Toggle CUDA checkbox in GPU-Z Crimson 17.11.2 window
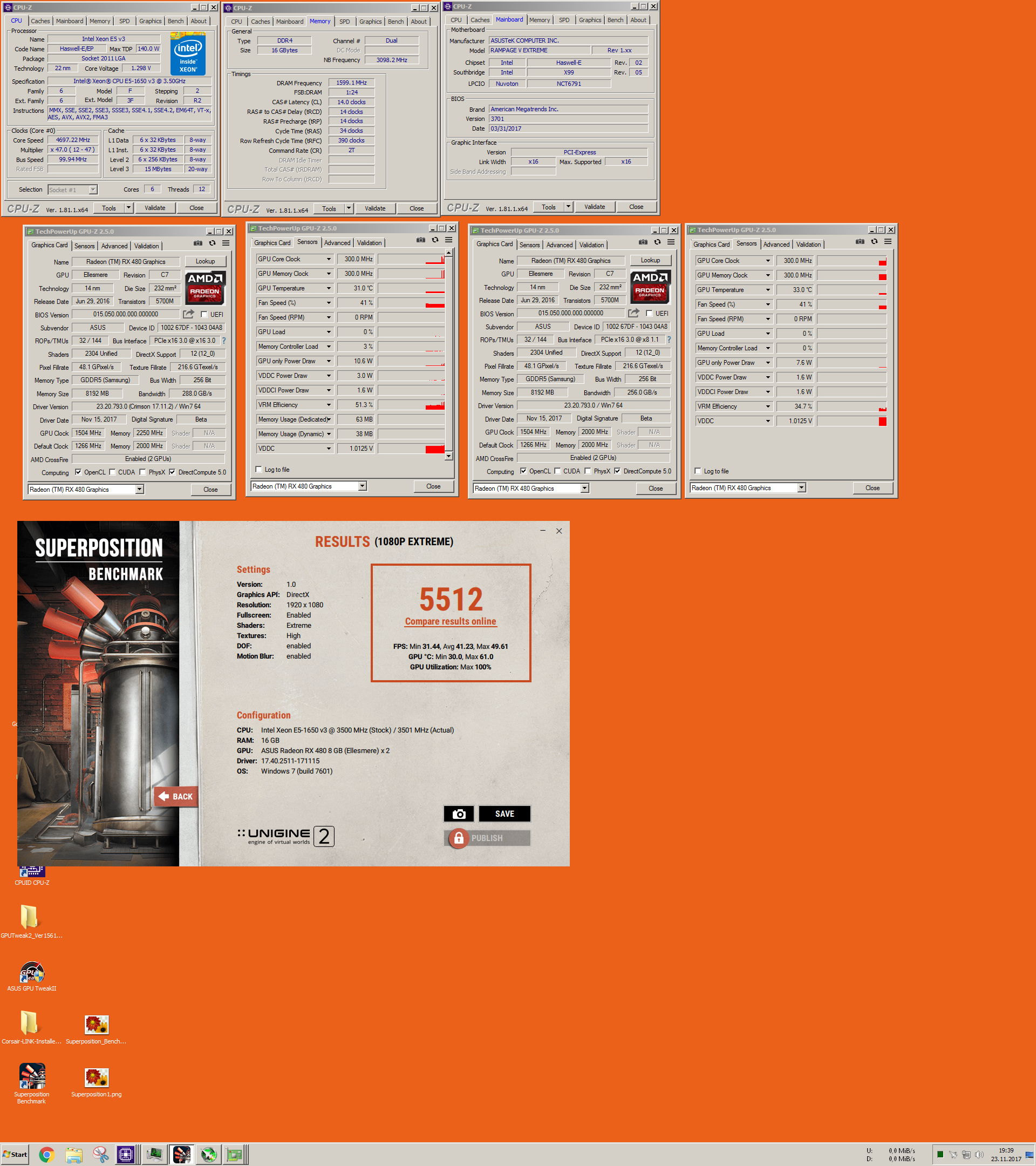The image size is (1036, 1166). (x=112, y=472)
